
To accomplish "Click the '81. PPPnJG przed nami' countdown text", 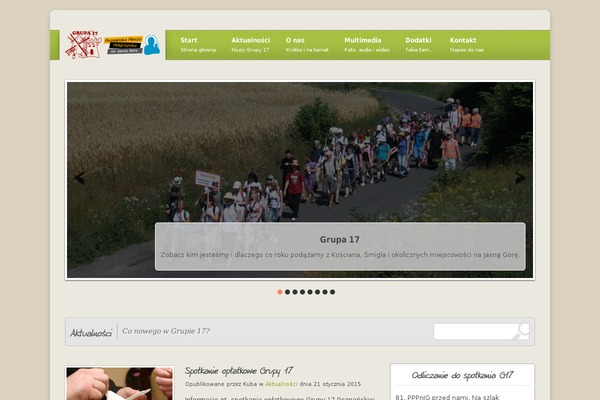I will pyautogui.click(x=447, y=397).
